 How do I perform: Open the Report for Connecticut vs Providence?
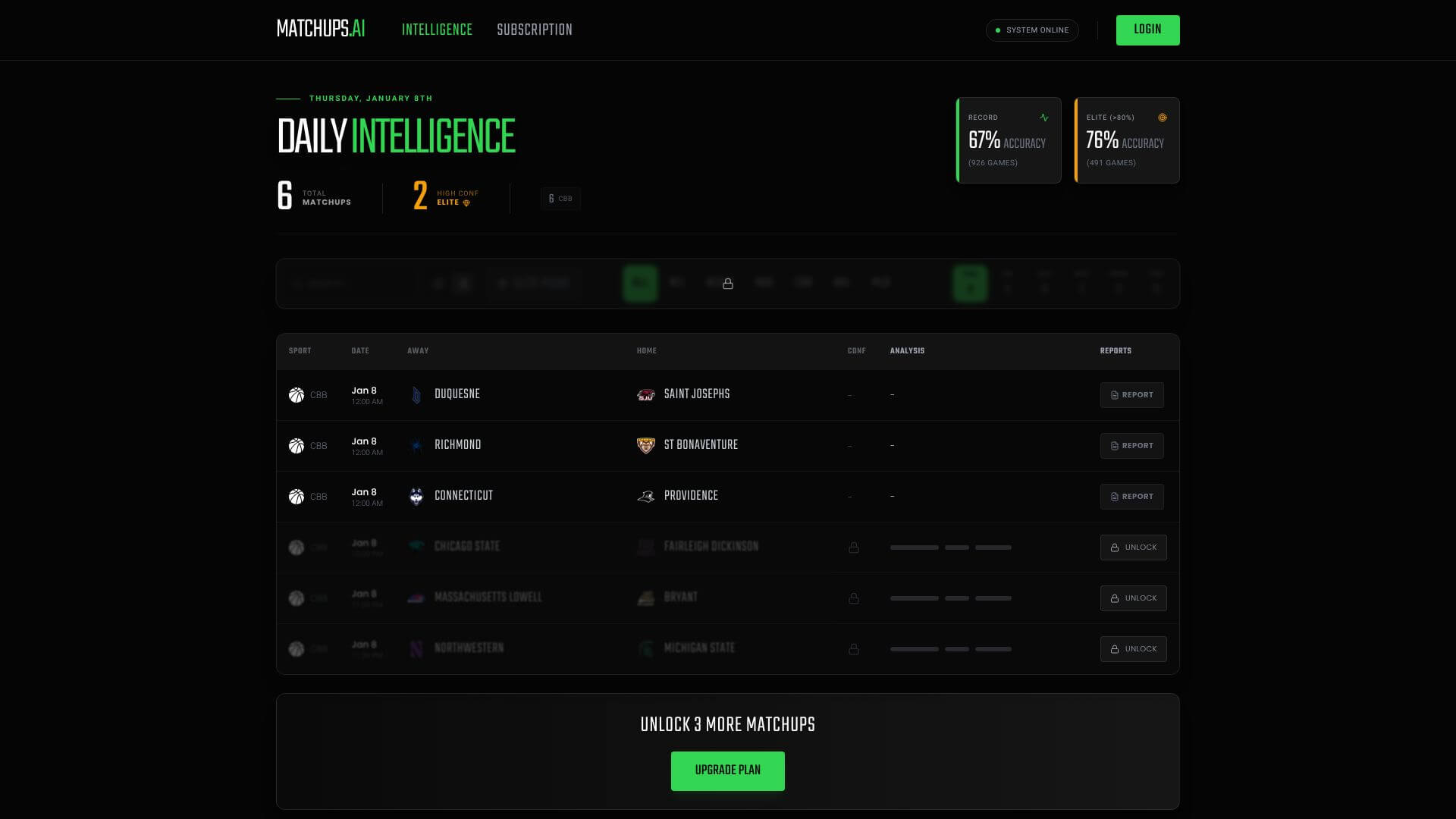[1131, 496]
